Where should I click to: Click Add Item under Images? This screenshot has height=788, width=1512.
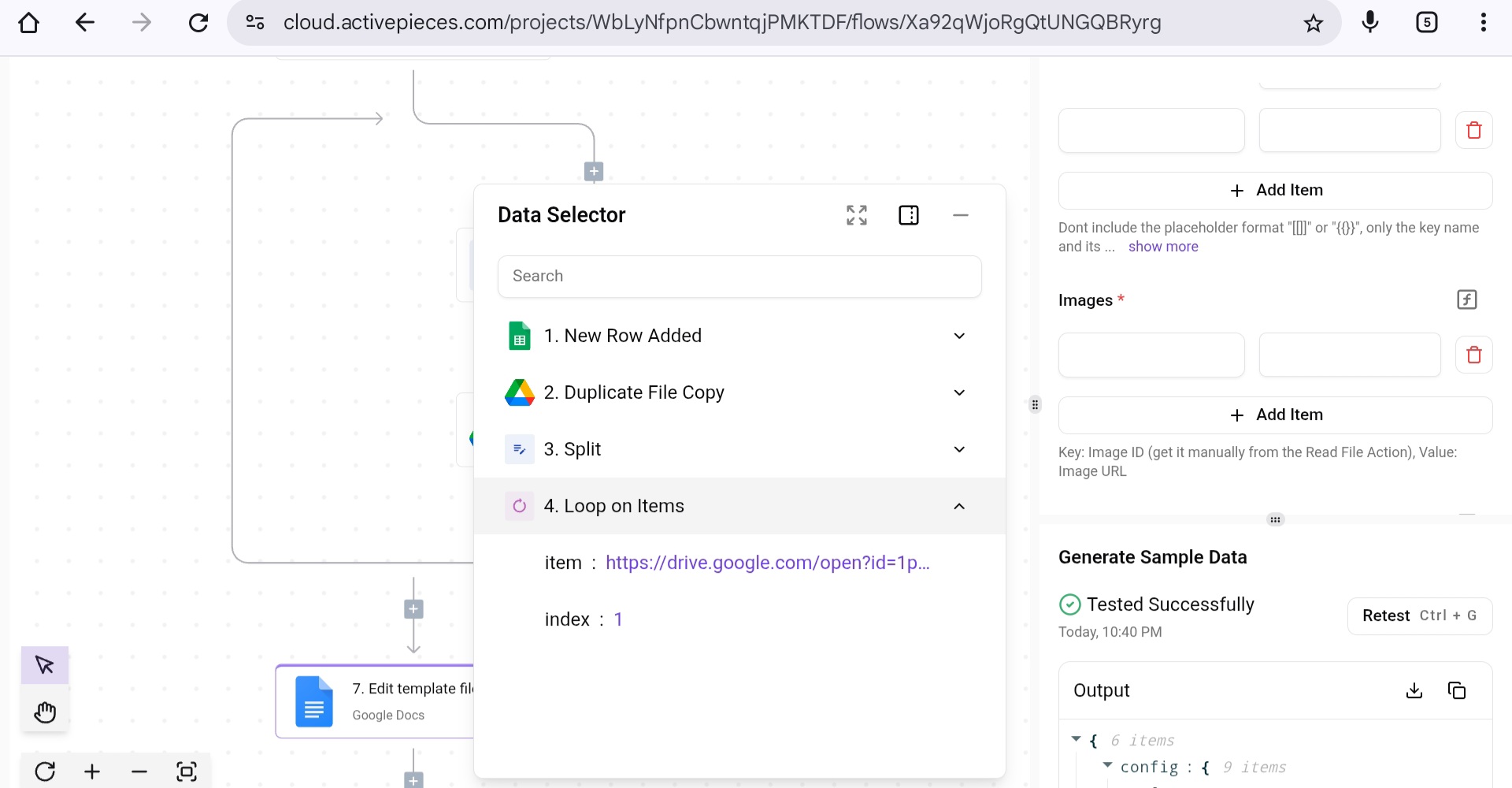[x=1275, y=414]
